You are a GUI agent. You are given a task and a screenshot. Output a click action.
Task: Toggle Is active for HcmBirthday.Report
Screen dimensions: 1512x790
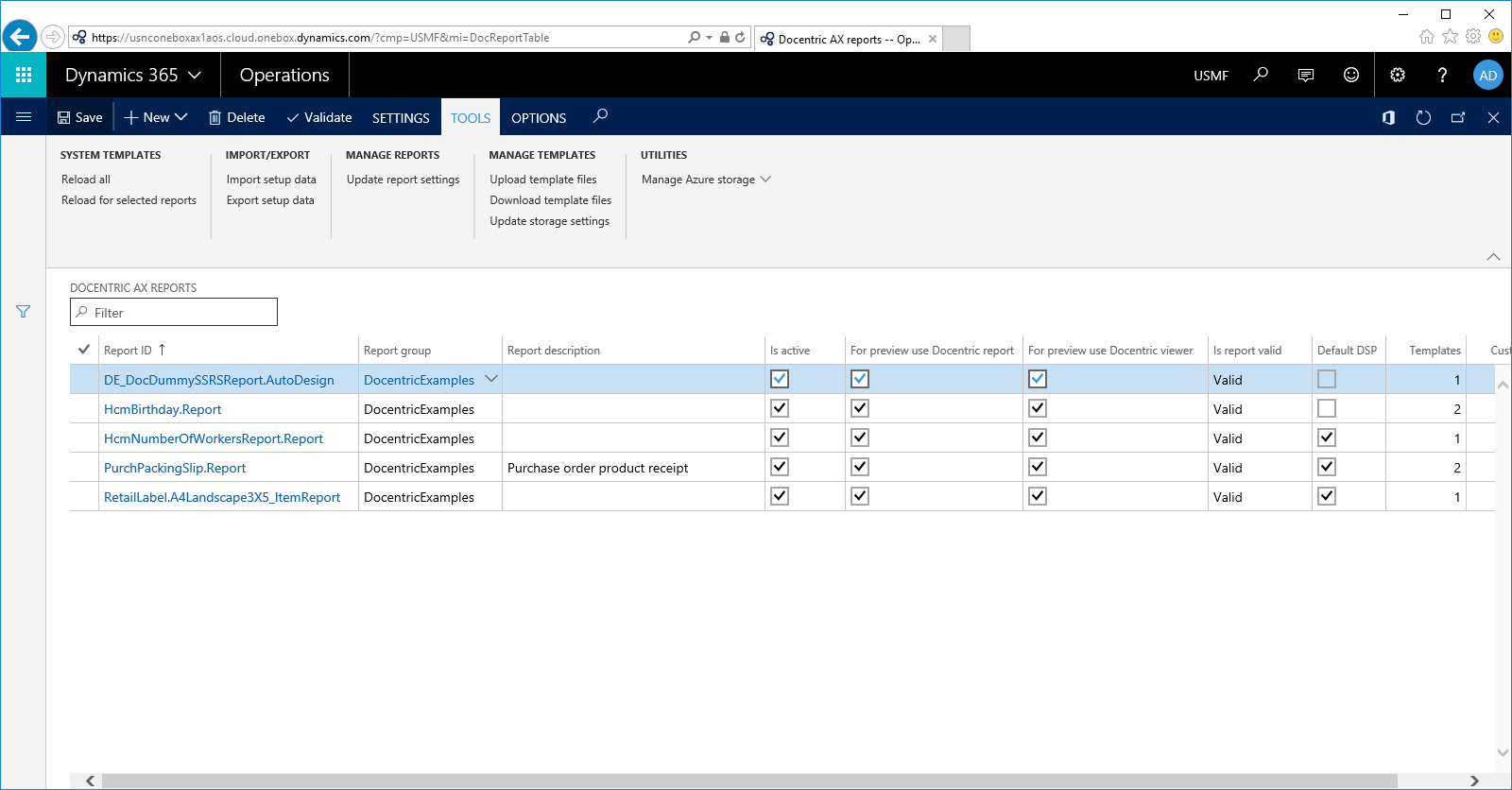780,408
